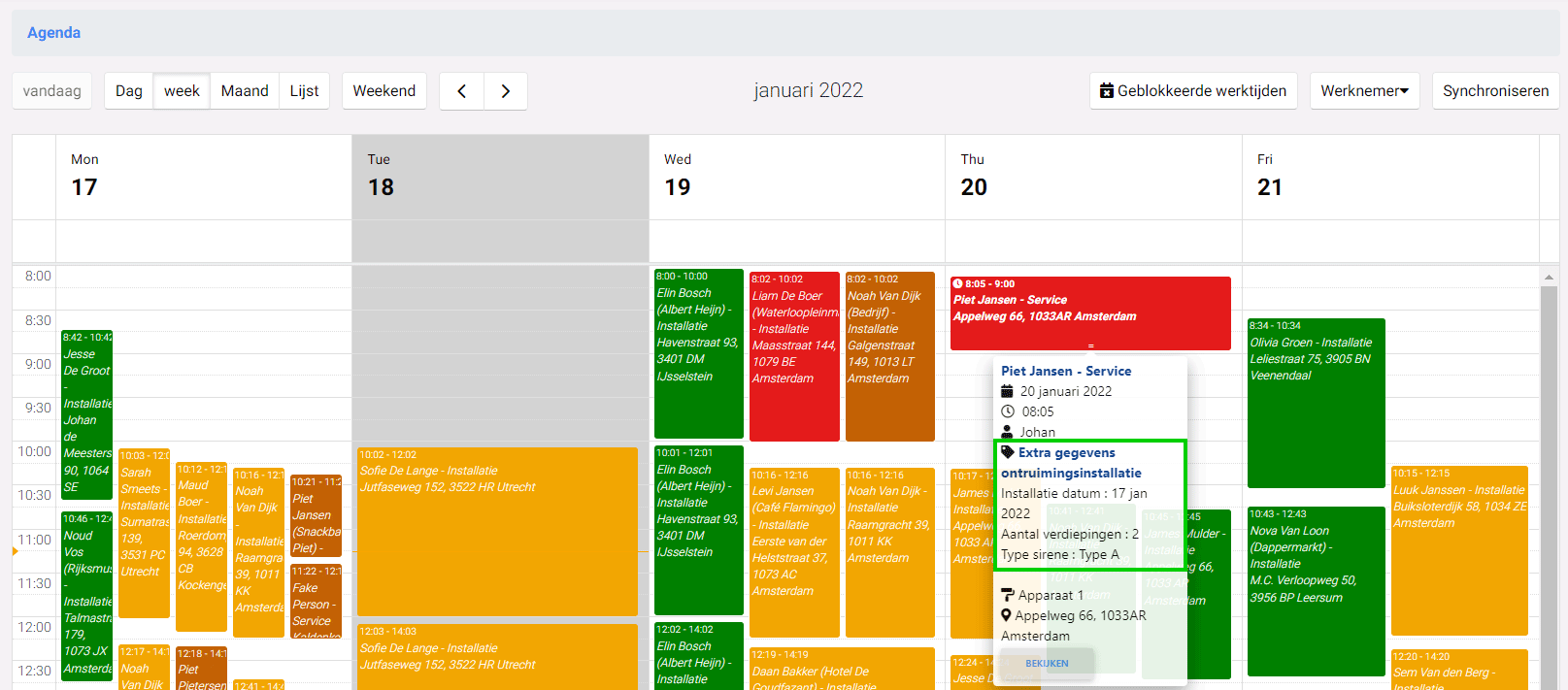Click the tag icon beside Extra gegevens
This screenshot has height=690, width=1568.
pyautogui.click(x=1008, y=452)
